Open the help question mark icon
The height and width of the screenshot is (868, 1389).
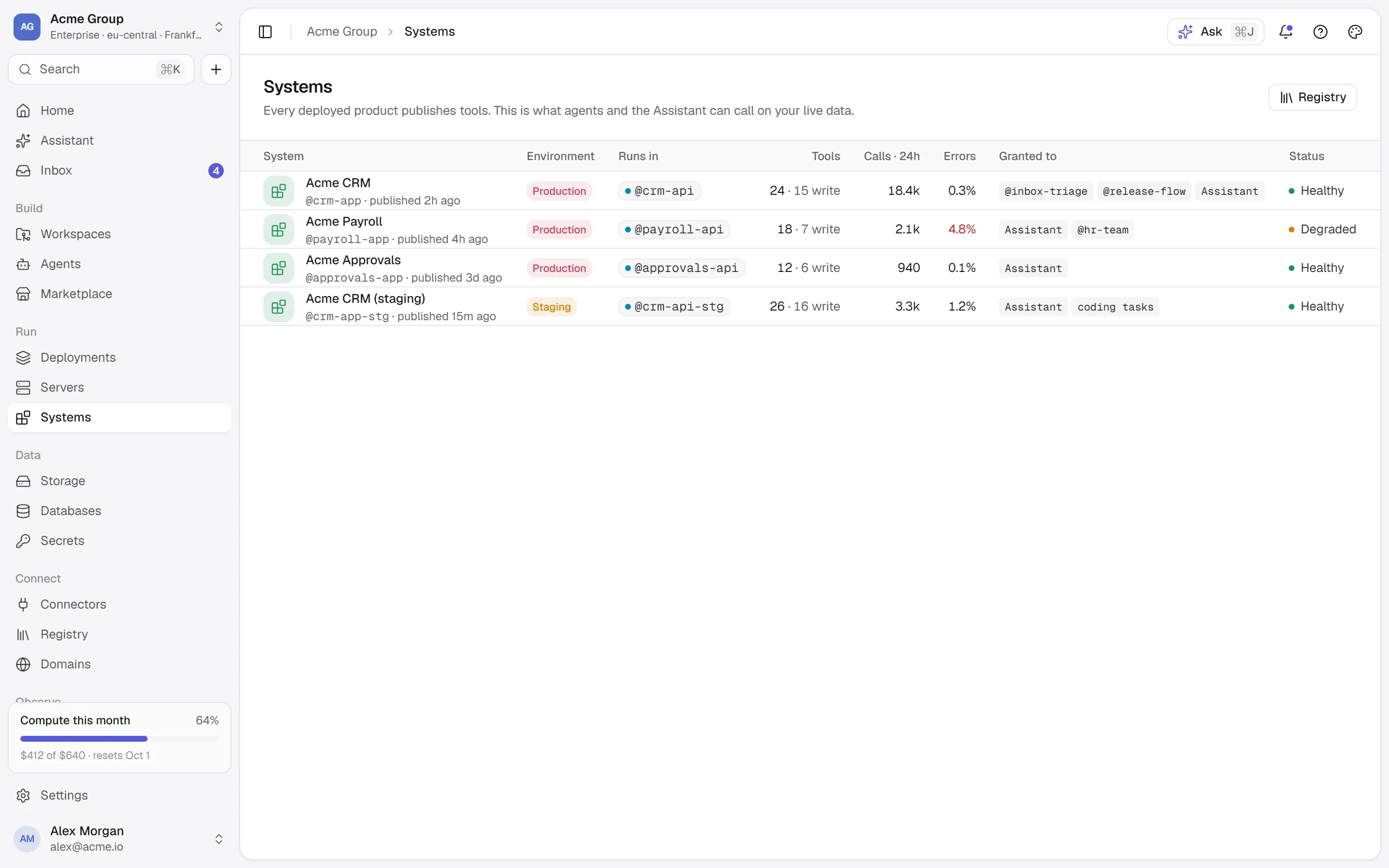coord(1320,31)
